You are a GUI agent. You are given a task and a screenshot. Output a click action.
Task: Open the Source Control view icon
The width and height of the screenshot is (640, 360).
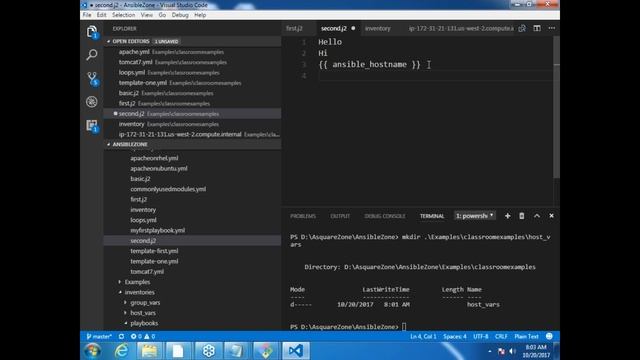pos(92,78)
